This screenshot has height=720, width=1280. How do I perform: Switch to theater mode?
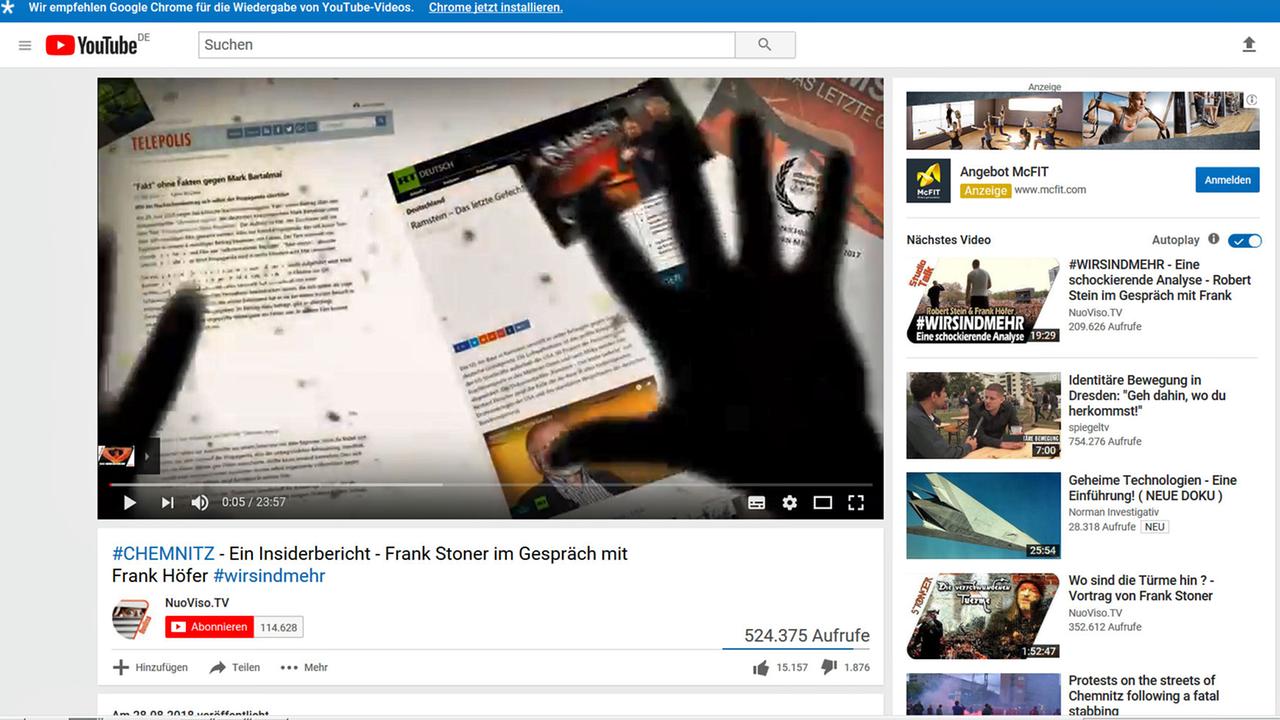click(823, 502)
